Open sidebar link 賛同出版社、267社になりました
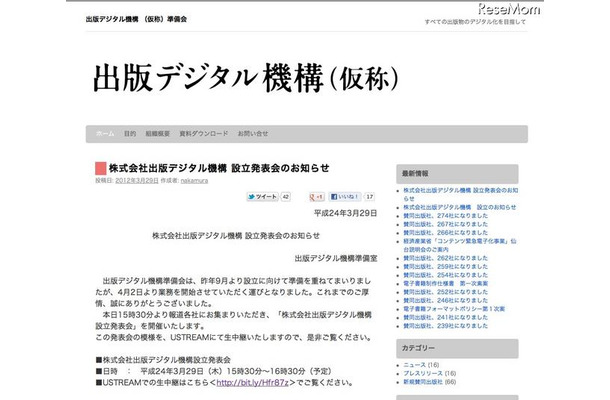Image resolution: width=610 pixels, height=400 pixels. (445, 224)
